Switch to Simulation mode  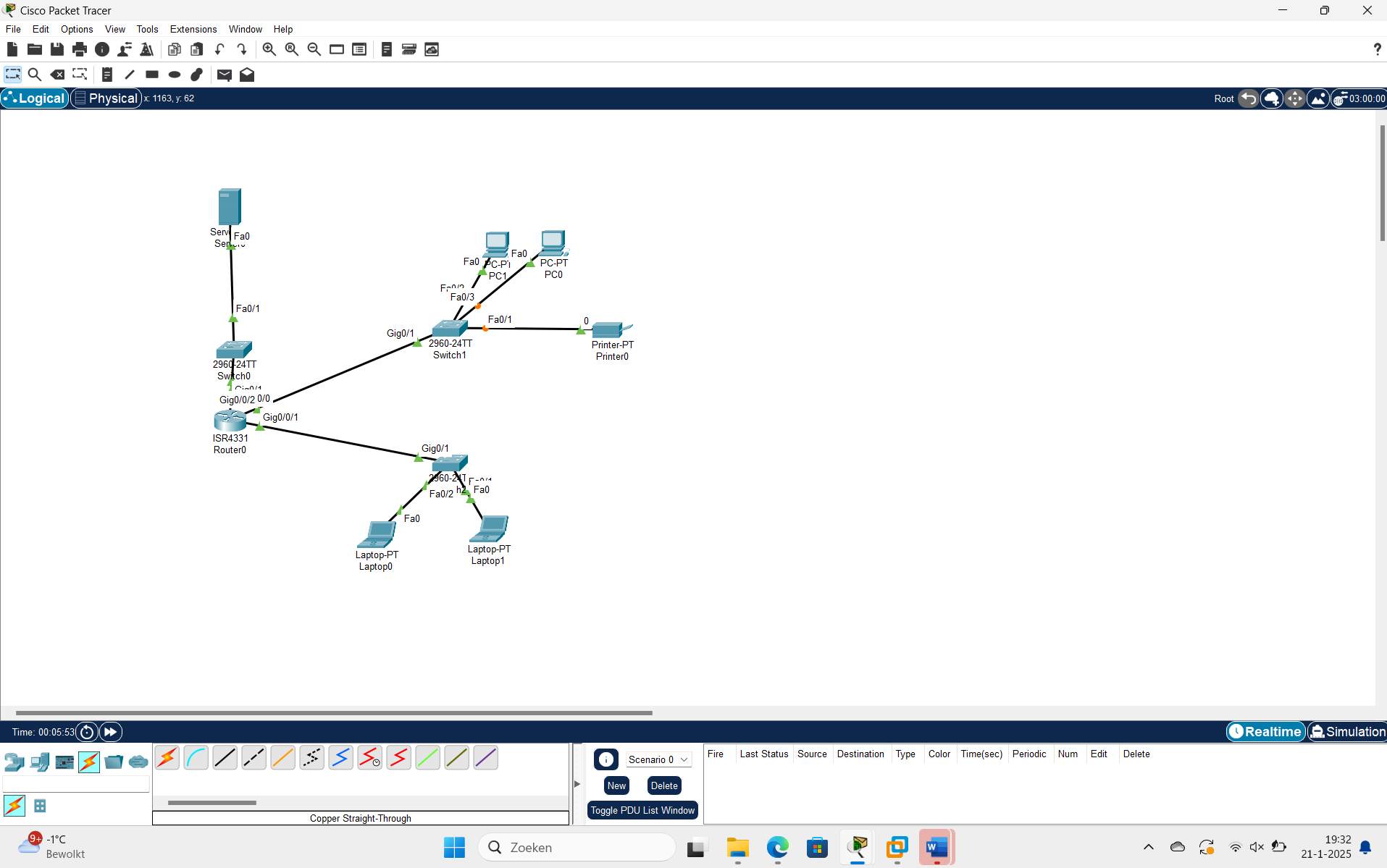(1347, 731)
